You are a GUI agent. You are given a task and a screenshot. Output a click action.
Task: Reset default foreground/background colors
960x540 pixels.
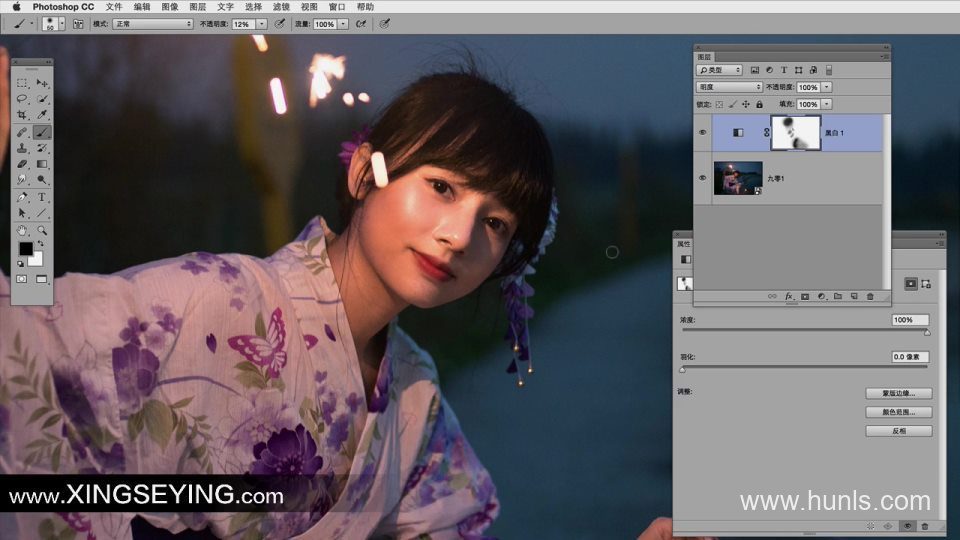pos(21,264)
